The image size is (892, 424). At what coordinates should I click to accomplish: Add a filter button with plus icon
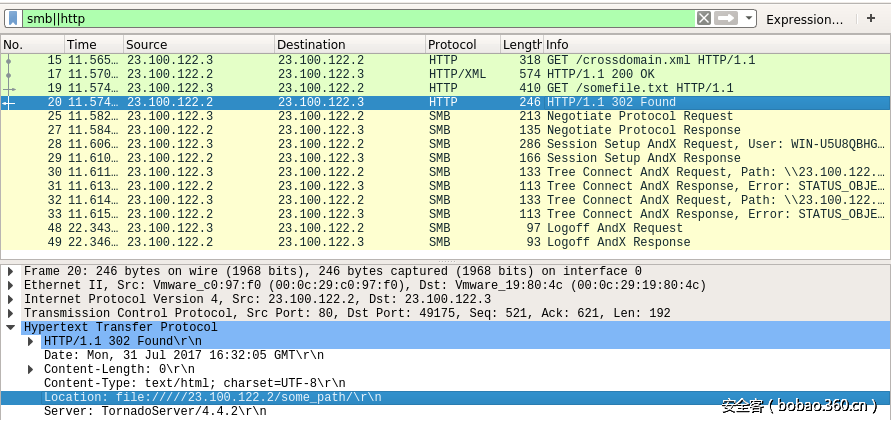[870, 18]
